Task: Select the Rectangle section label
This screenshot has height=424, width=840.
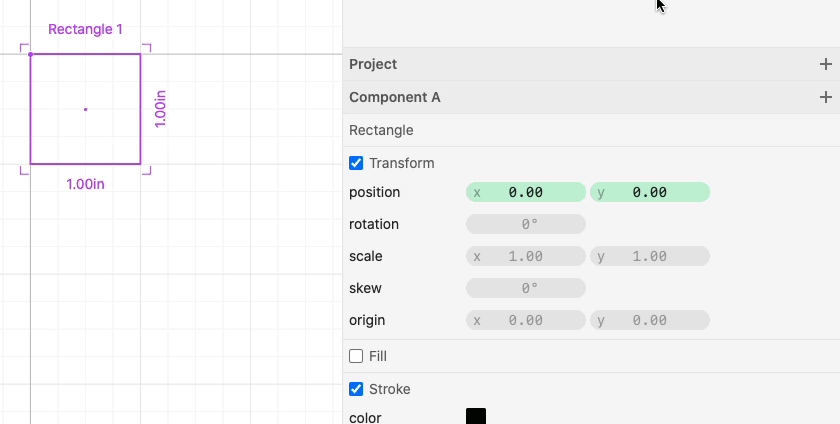Action: point(381,130)
